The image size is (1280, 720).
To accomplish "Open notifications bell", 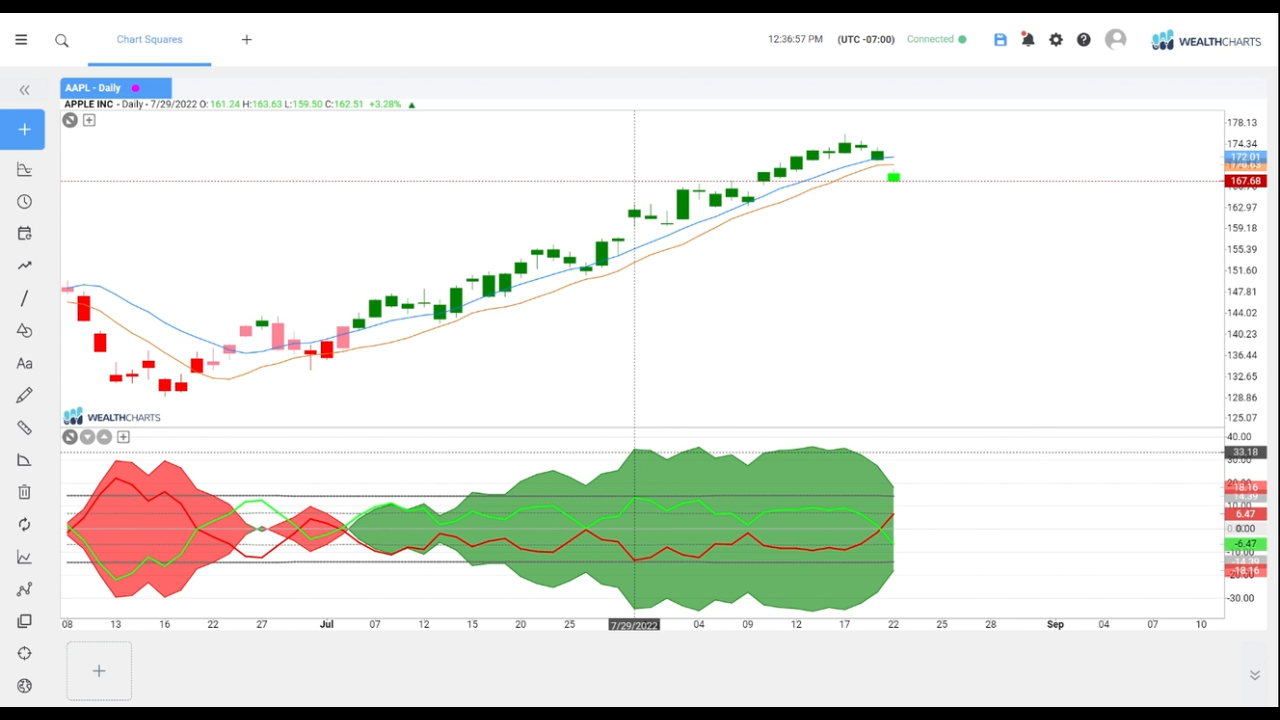I will (1027, 40).
